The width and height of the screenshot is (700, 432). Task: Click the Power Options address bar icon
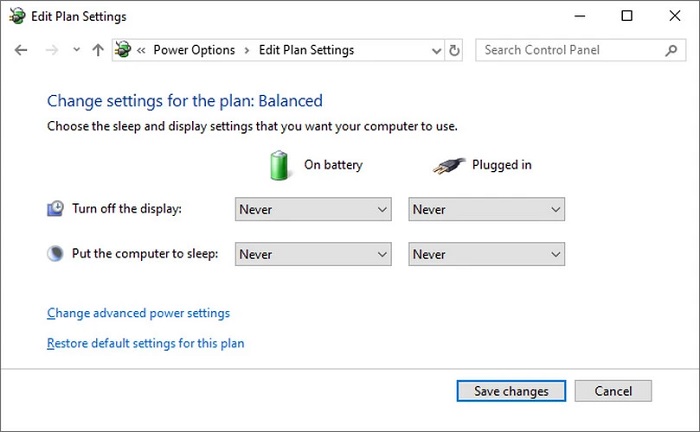click(x=124, y=50)
